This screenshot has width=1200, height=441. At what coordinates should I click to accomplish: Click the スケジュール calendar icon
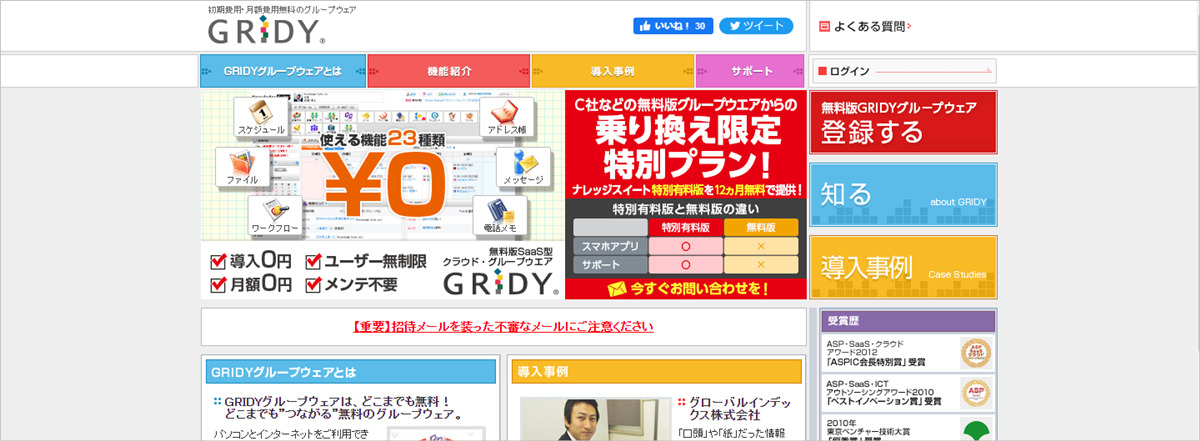click(261, 116)
